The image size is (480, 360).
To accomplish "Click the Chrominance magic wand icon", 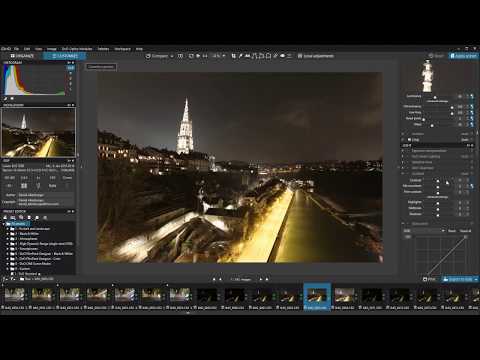I will click(x=472, y=107).
